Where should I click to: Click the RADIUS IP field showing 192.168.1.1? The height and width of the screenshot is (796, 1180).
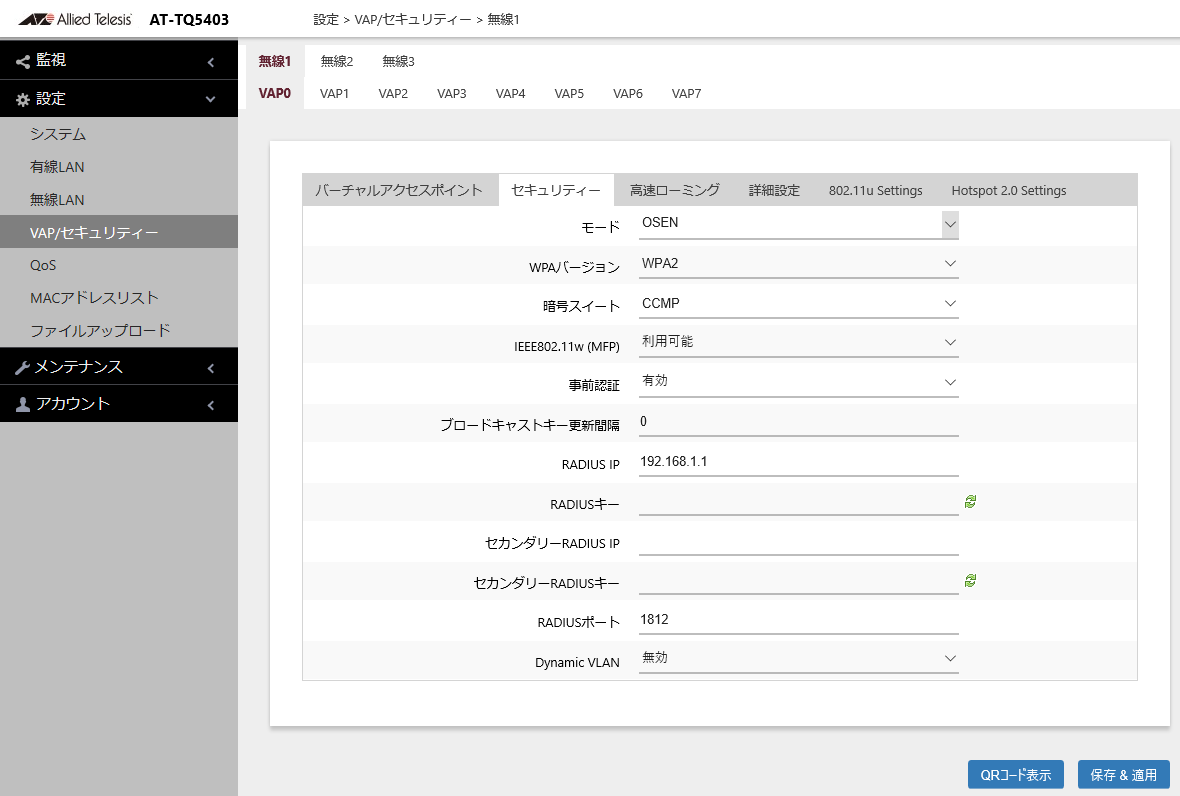pos(798,463)
